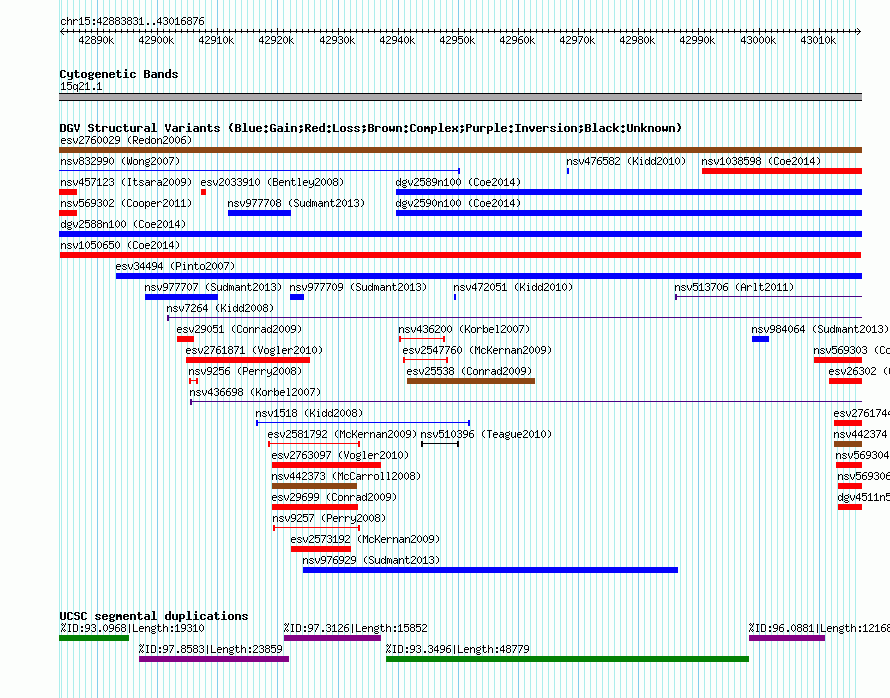The width and height of the screenshot is (890, 698).
Task: Click nsv984064 (Sudmant2013) label
Action: tap(820, 329)
